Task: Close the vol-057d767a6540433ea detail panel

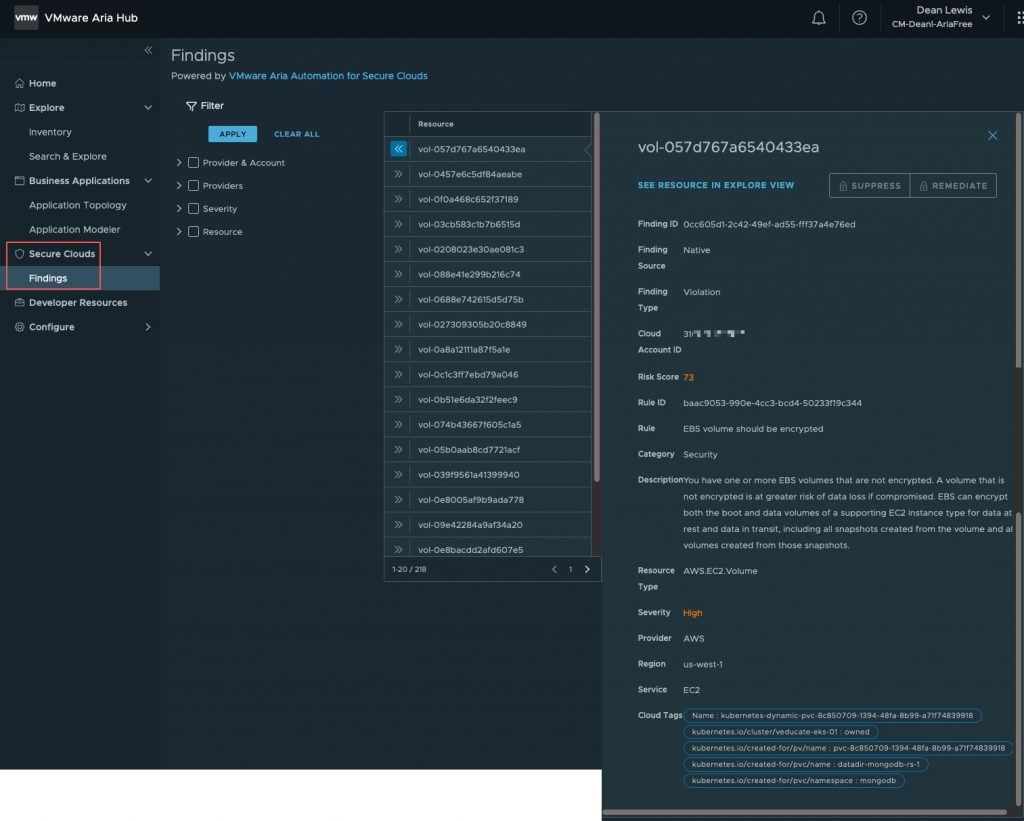Action: [x=993, y=135]
